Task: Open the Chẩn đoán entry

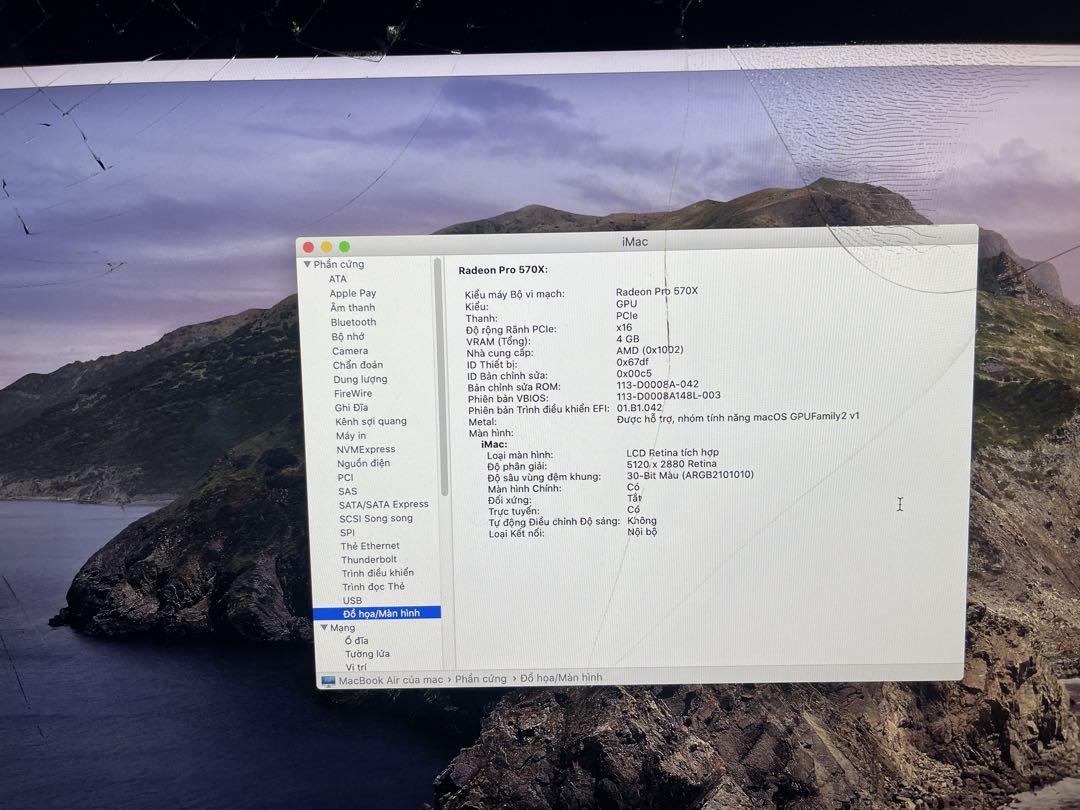Action: (x=357, y=365)
